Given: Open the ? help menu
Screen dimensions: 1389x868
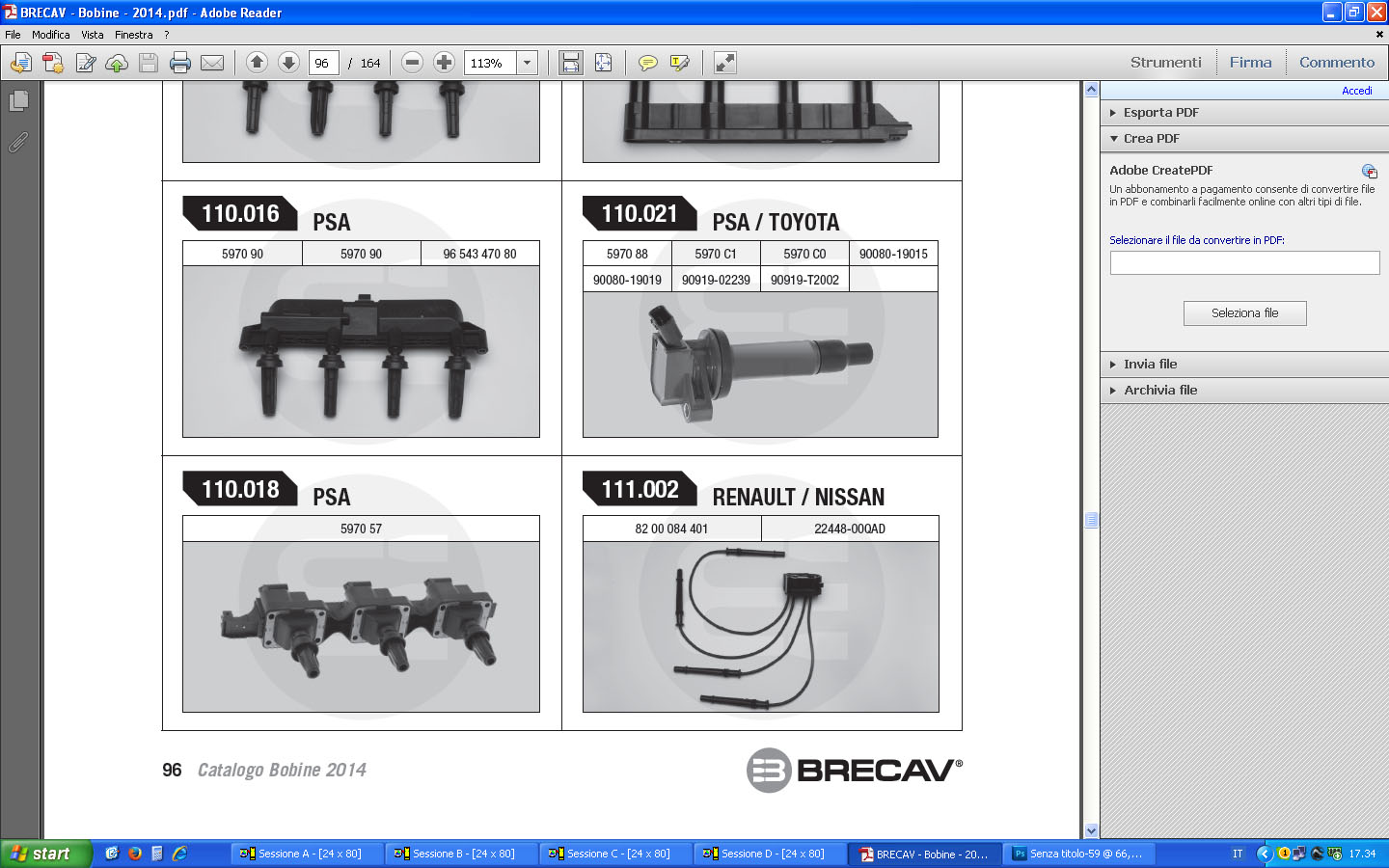Looking at the screenshot, I should pyautogui.click(x=166, y=35).
